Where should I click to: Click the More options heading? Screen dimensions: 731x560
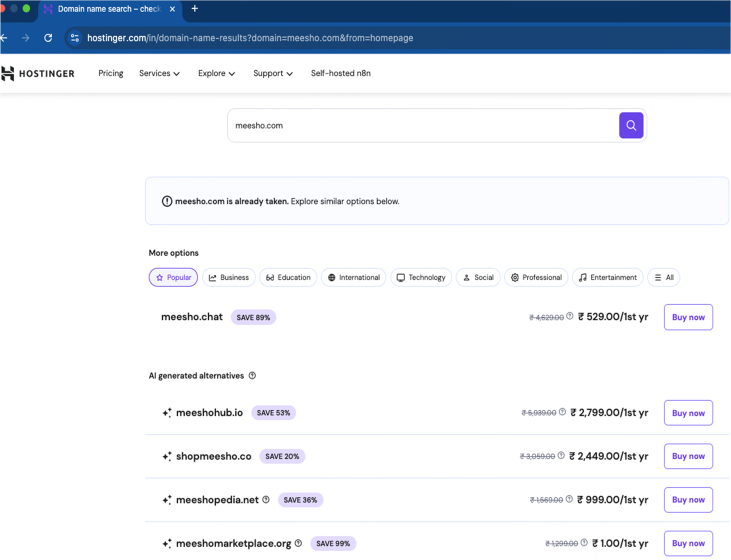coord(173,253)
